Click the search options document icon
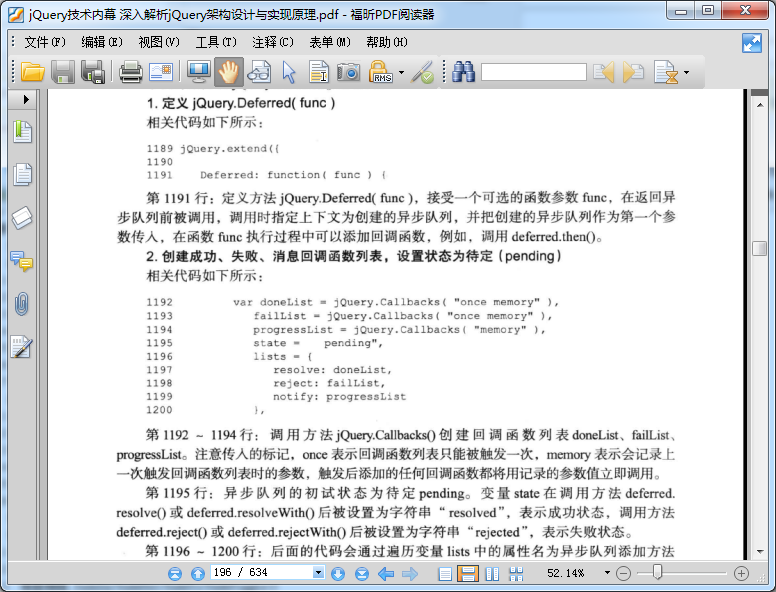Screen dimensions: 776x592 click(x=666, y=72)
